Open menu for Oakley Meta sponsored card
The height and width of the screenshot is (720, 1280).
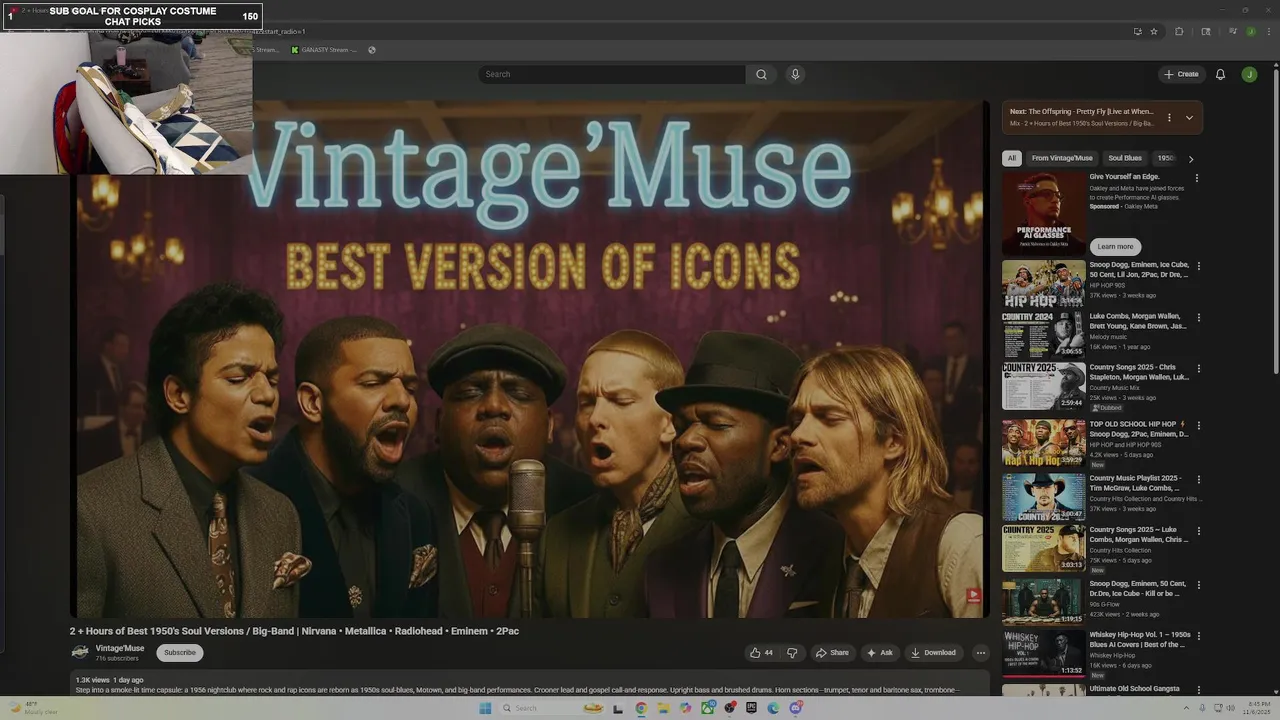pyautogui.click(x=1197, y=178)
